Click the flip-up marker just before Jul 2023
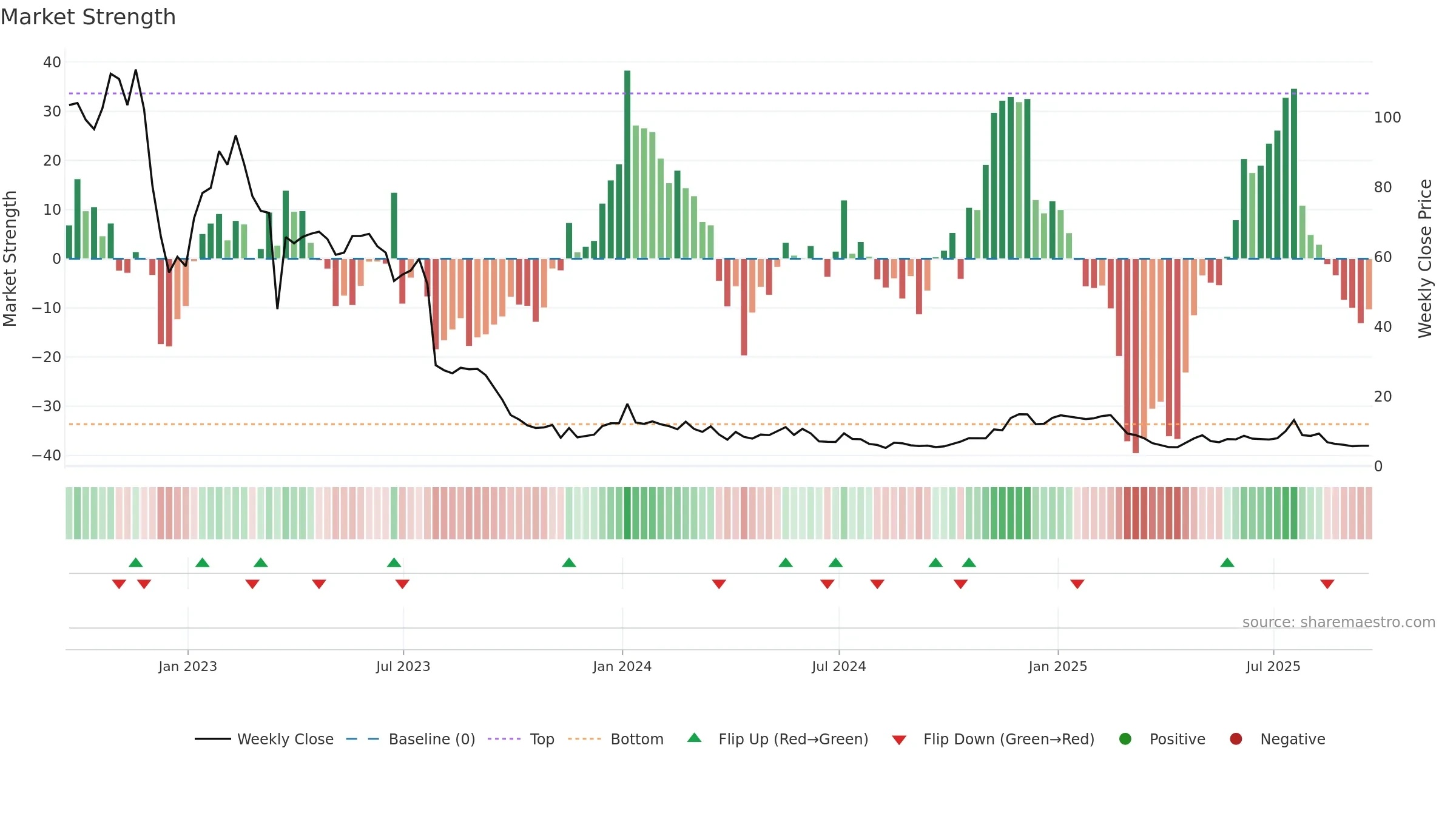The height and width of the screenshot is (819, 1456). (x=394, y=562)
